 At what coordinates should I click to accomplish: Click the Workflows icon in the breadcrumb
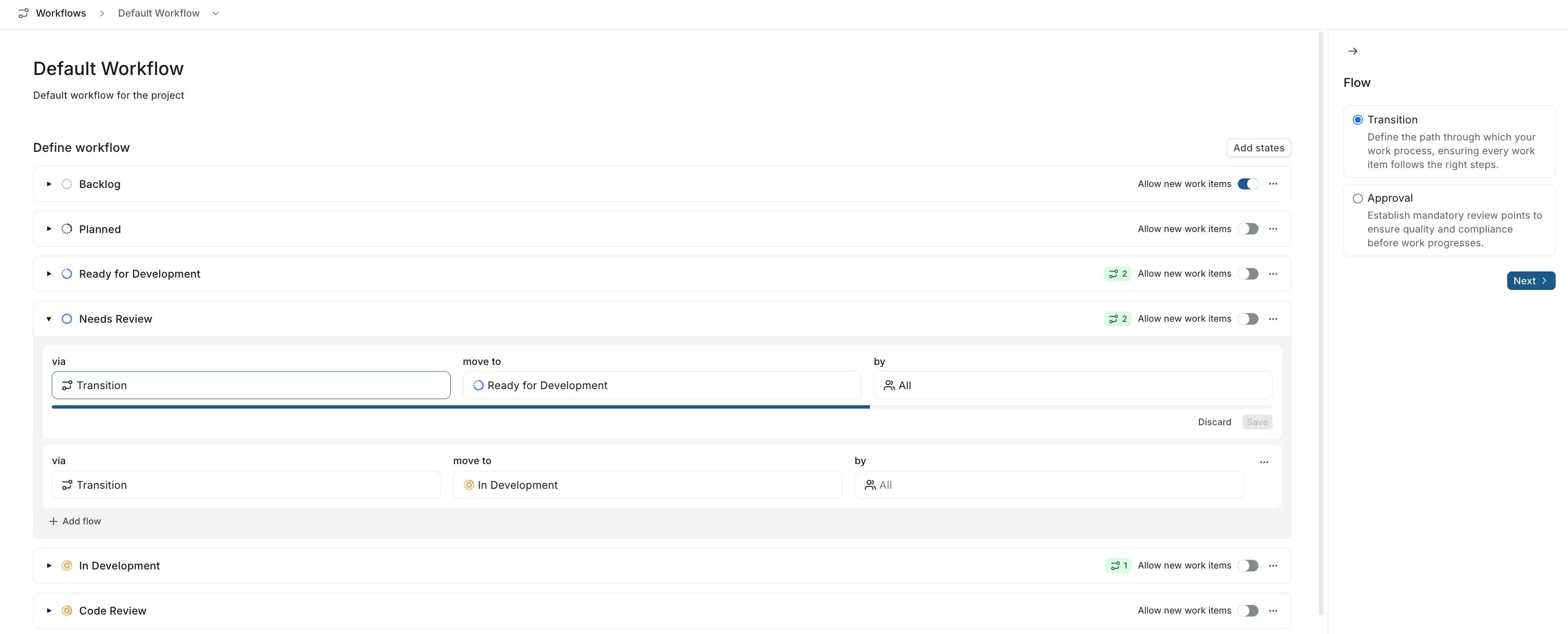[23, 13]
